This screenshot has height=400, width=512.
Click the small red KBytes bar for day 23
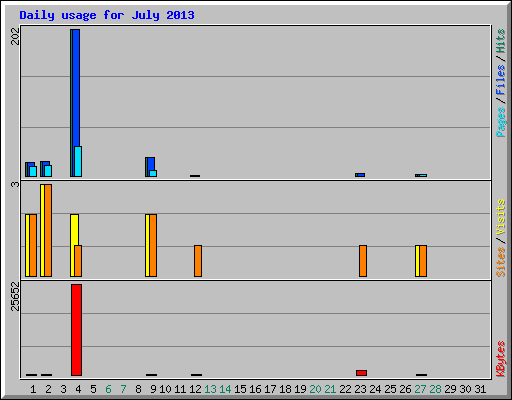(x=361, y=373)
